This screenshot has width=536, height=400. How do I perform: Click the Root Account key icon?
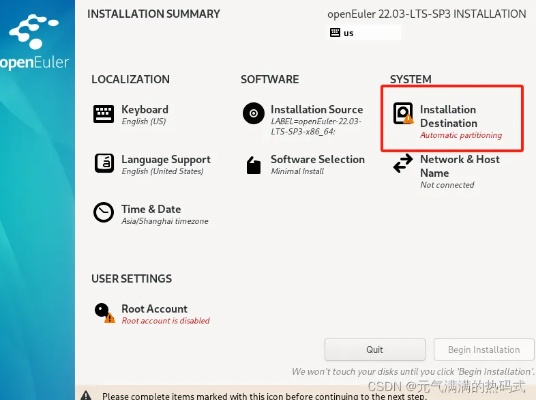tap(105, 313)
